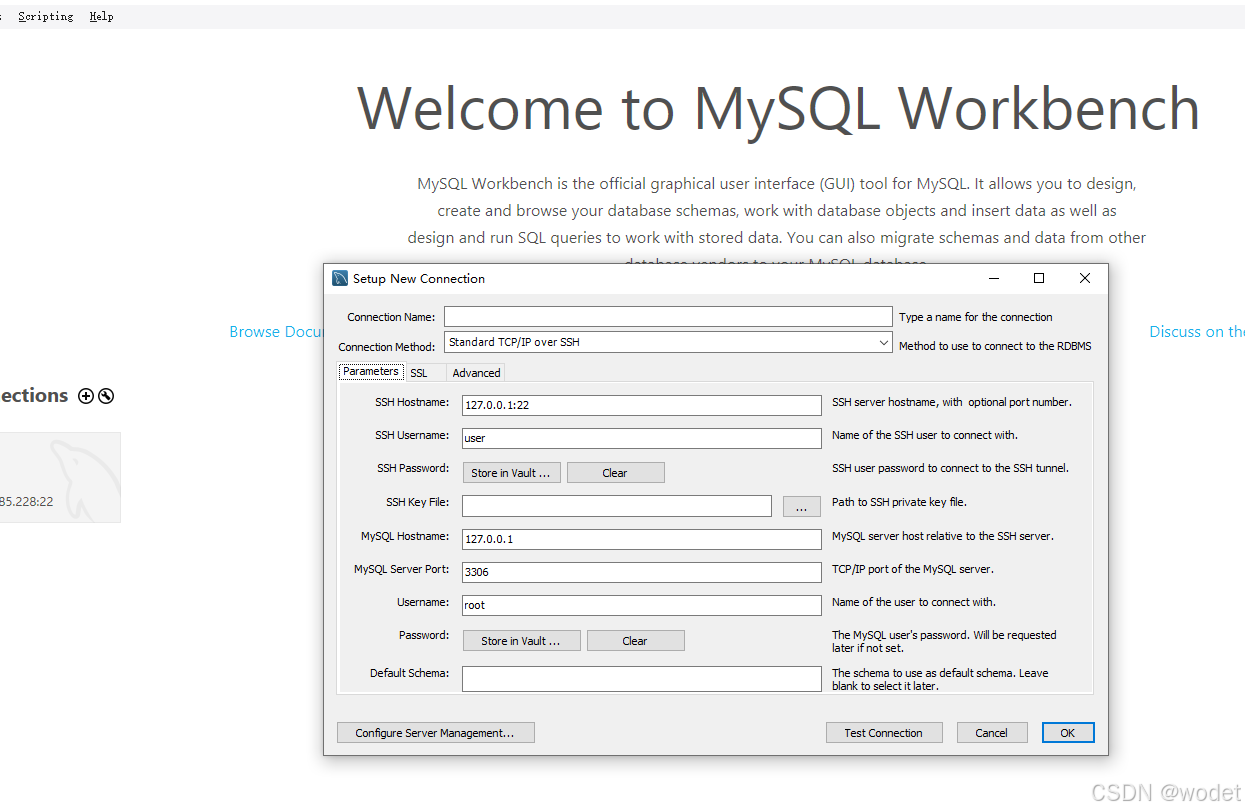The image size is (1245, 812).
Task: Browse for SSH key file with ellipsis button
Action: (801, 507)
